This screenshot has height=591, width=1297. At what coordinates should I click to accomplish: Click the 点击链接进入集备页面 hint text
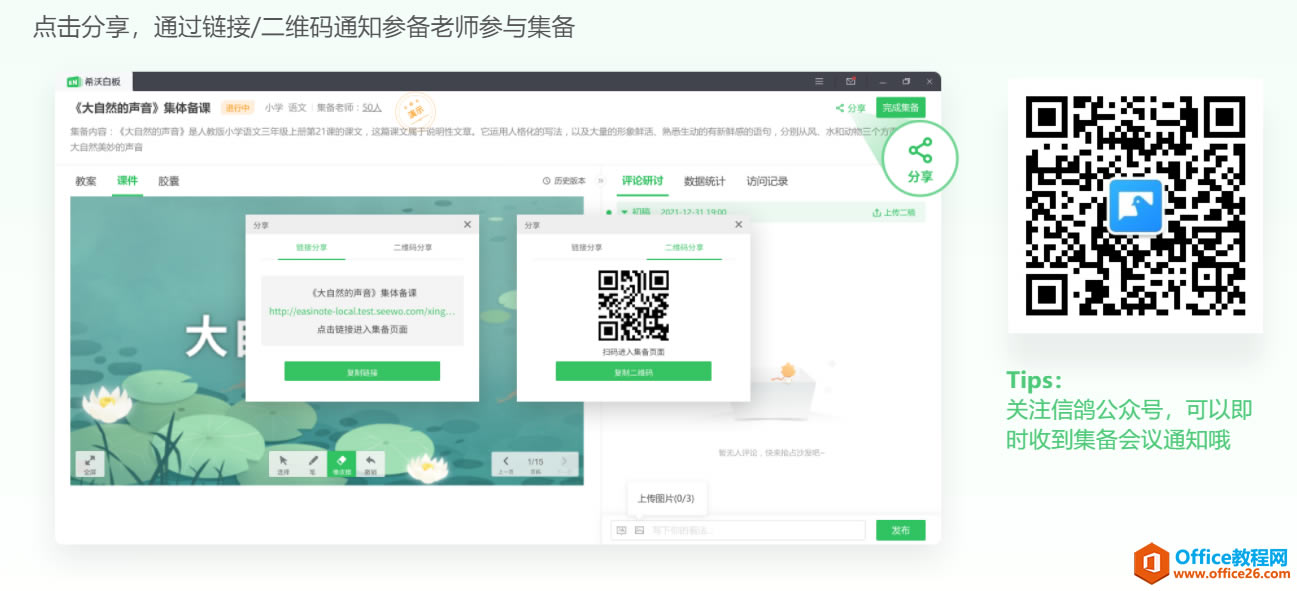click(362, 329)
